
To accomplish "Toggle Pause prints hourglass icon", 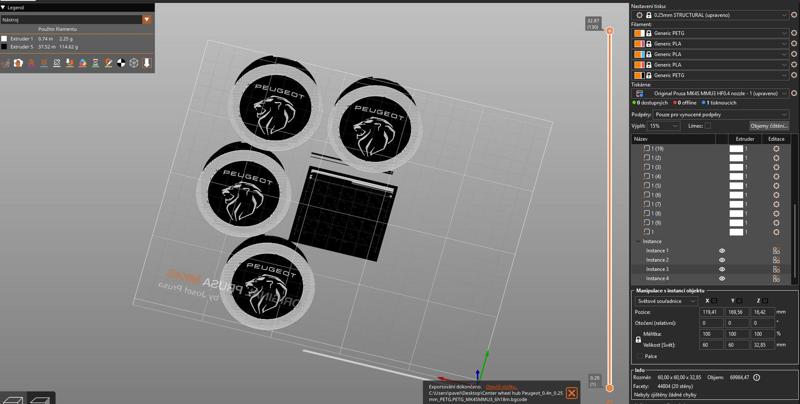I will pyautogui.click(x=95, y=63).
